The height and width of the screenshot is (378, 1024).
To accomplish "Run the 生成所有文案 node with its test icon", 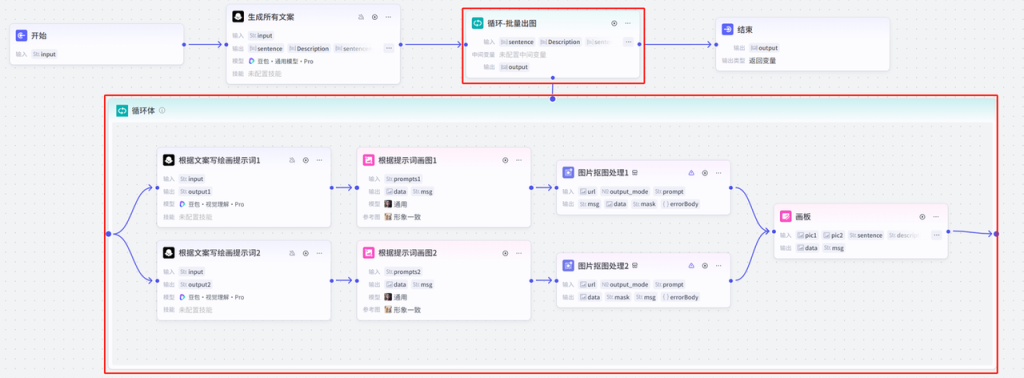I will [374, 17].
